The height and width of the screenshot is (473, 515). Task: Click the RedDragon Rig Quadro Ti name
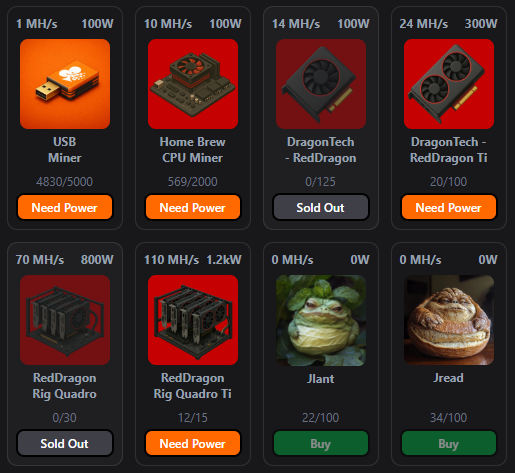pyautogui.click(x=193, y=386)
